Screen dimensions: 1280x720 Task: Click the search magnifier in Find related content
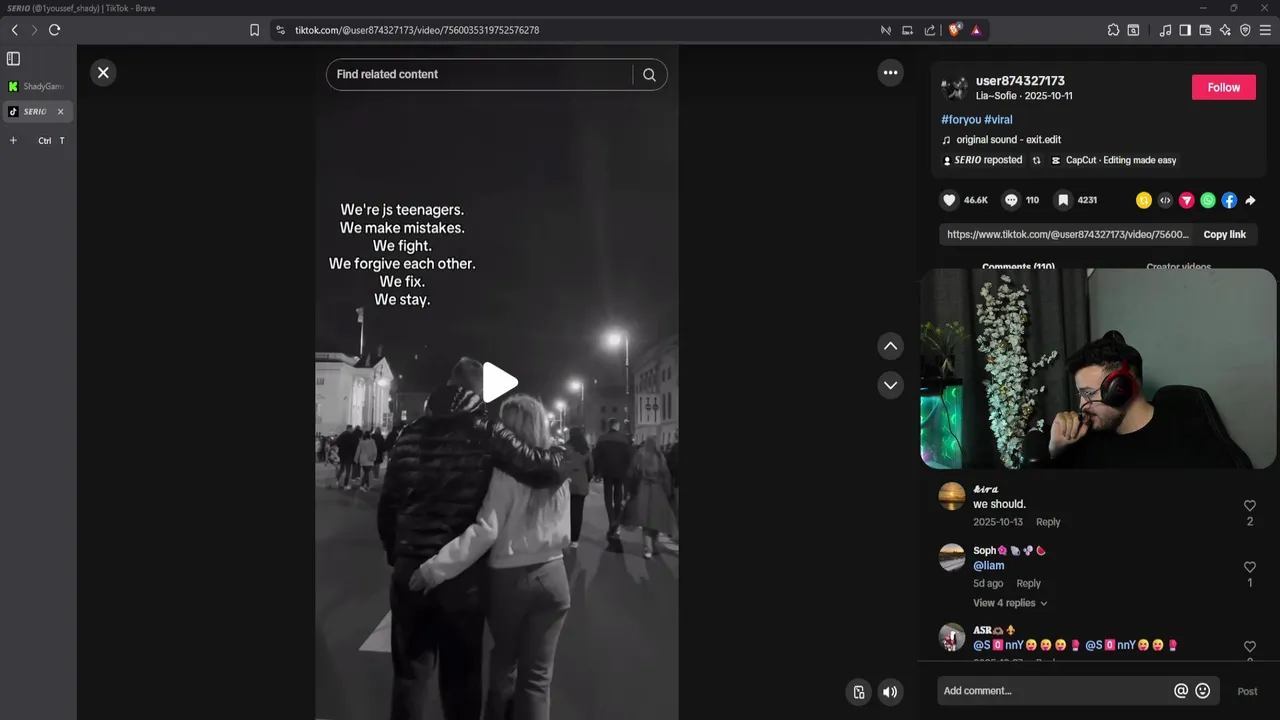(649, 75)
